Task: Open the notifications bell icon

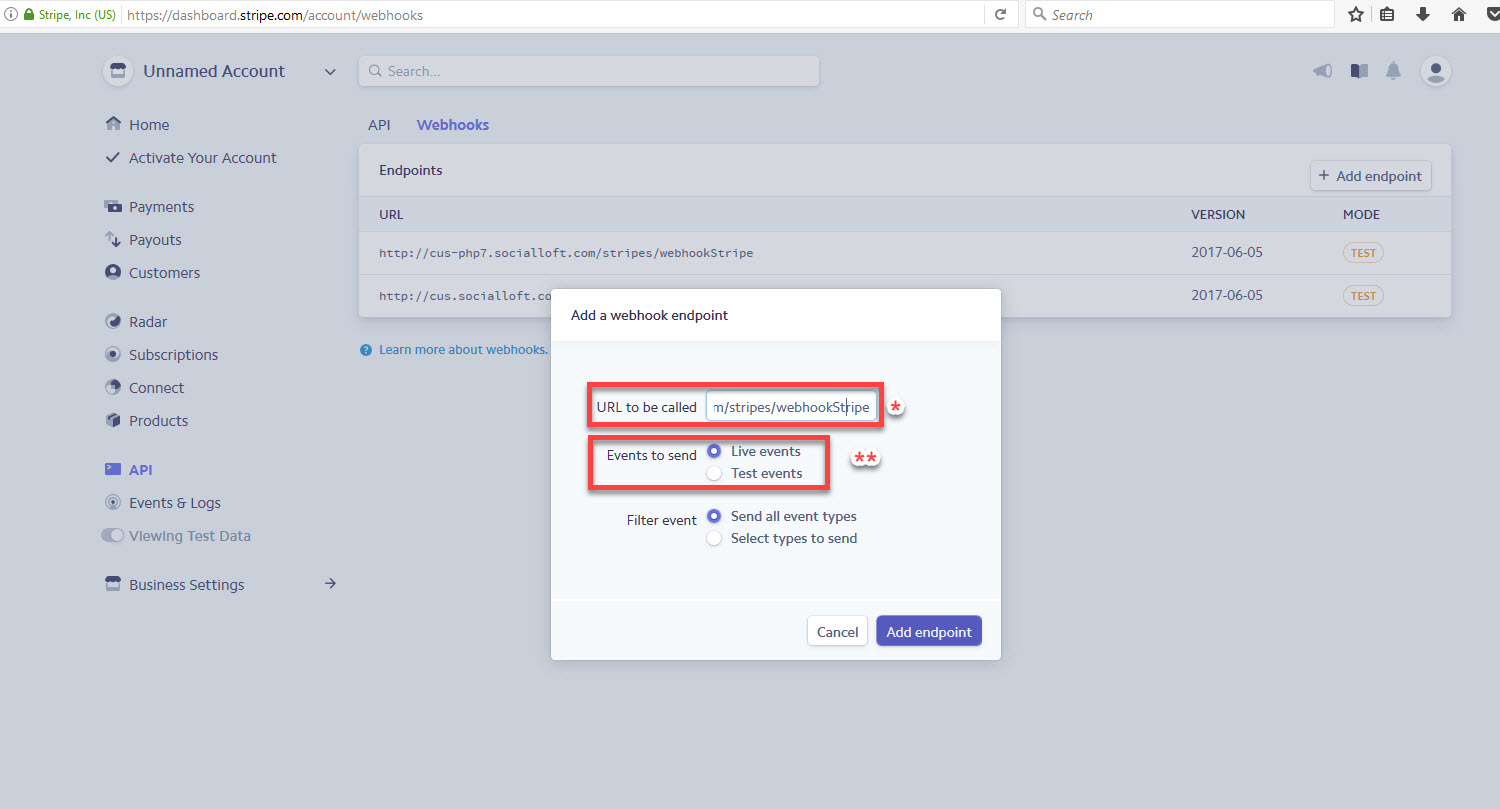Action: [1393, 71]
